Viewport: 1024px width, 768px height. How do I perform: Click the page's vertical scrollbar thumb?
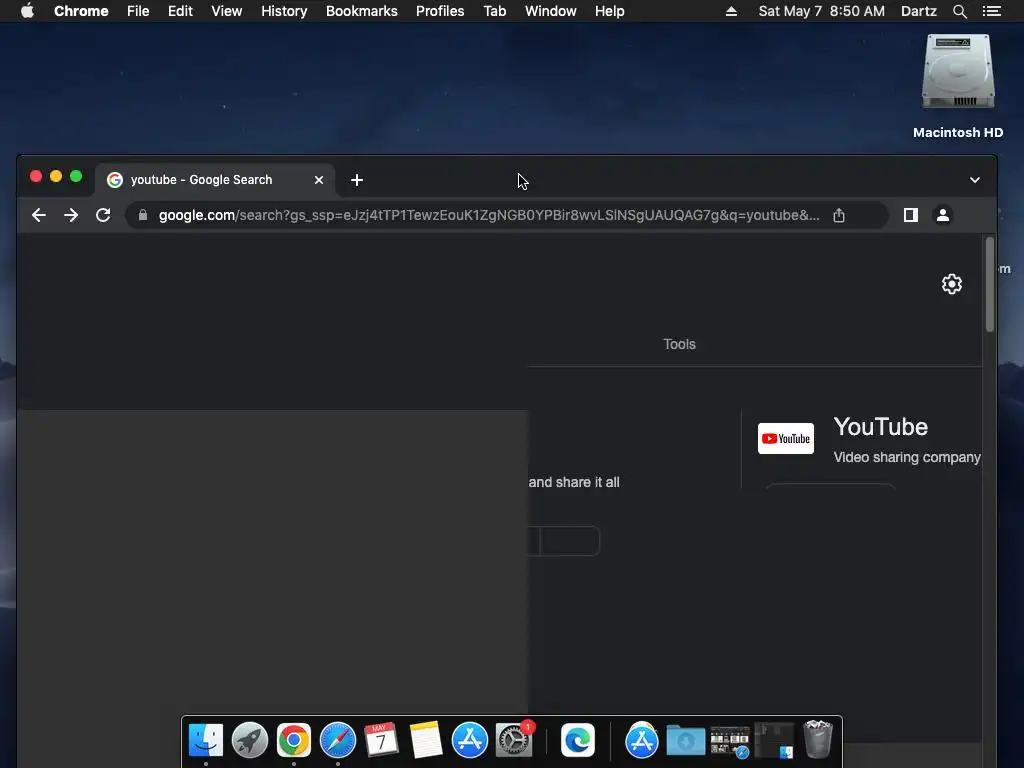990,284
